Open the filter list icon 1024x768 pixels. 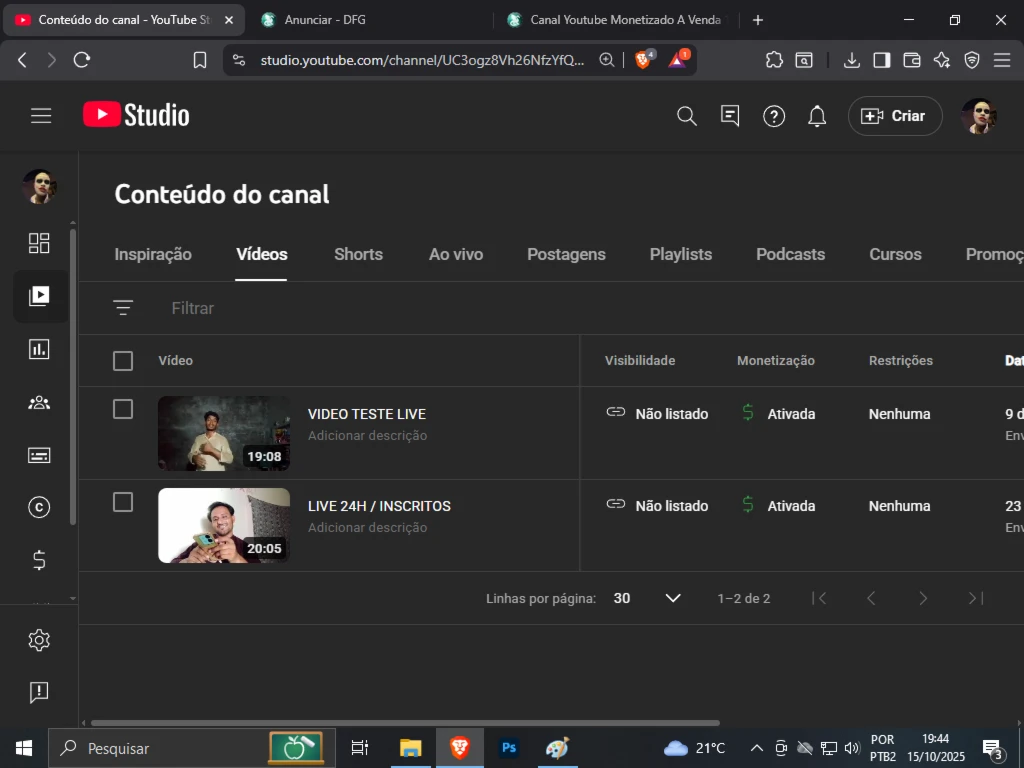pos(123,308)
